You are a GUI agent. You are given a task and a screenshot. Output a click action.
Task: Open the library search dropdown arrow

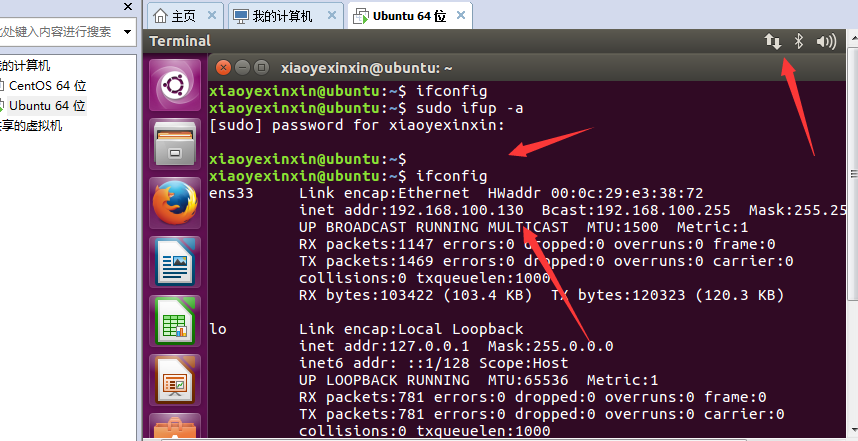pyautogui.click(x=127, y=32)
